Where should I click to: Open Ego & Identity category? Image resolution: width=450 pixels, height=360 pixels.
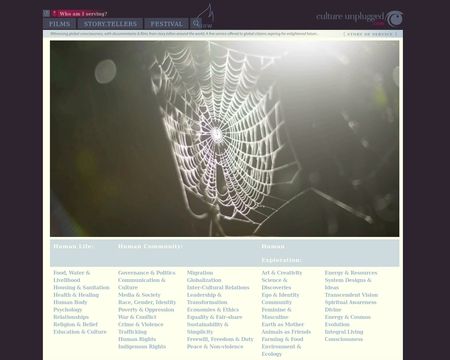[280, 295]
